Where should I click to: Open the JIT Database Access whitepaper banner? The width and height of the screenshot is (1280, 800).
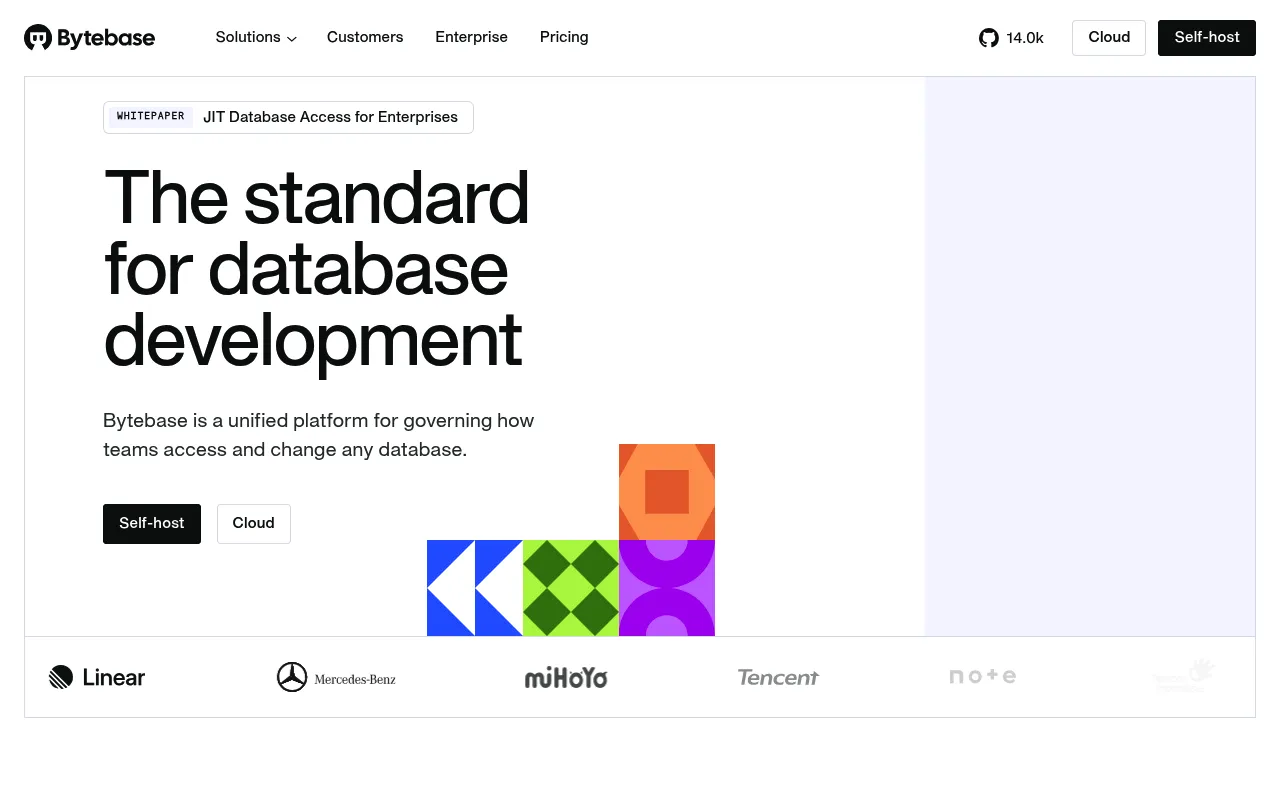(288, 117)
